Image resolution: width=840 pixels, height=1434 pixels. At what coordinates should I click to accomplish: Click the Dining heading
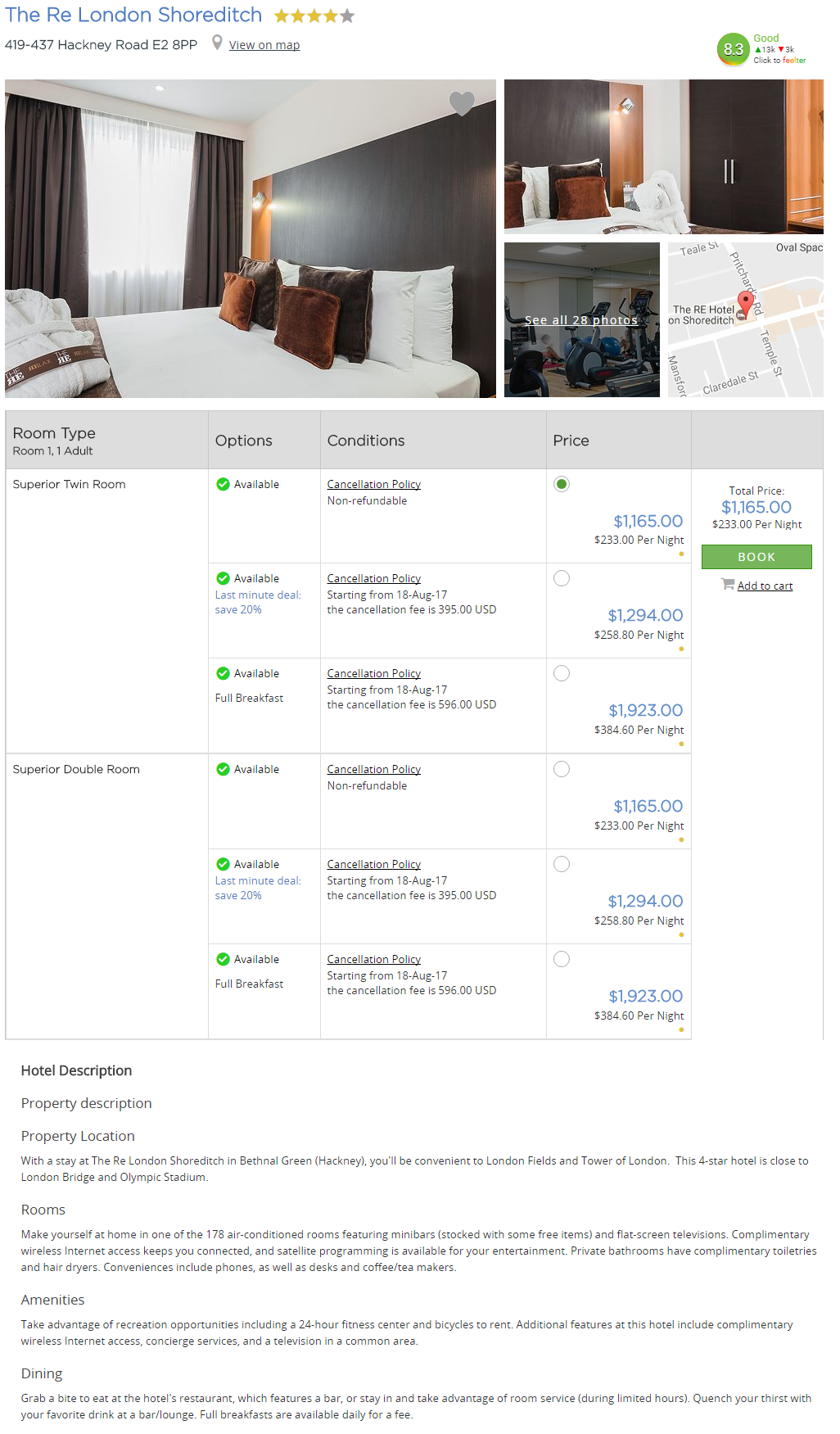point(42,1373)
